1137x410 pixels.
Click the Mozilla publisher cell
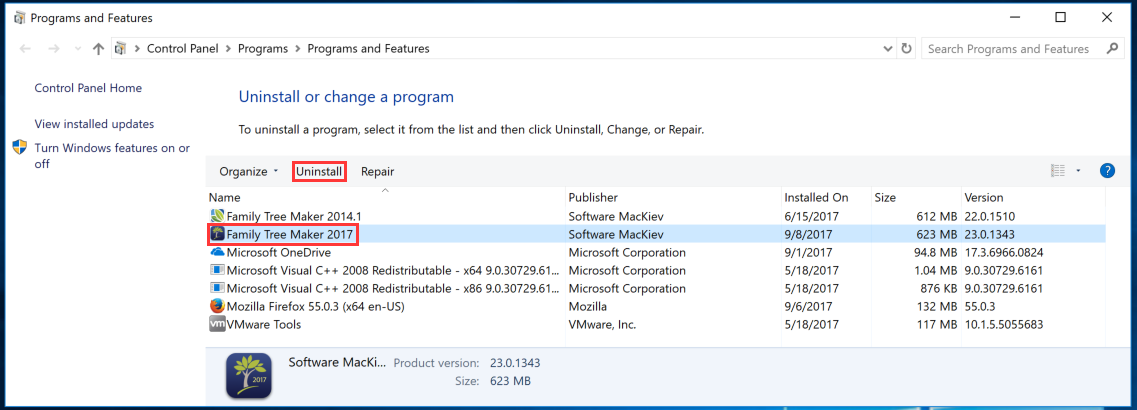pos(587,306)
